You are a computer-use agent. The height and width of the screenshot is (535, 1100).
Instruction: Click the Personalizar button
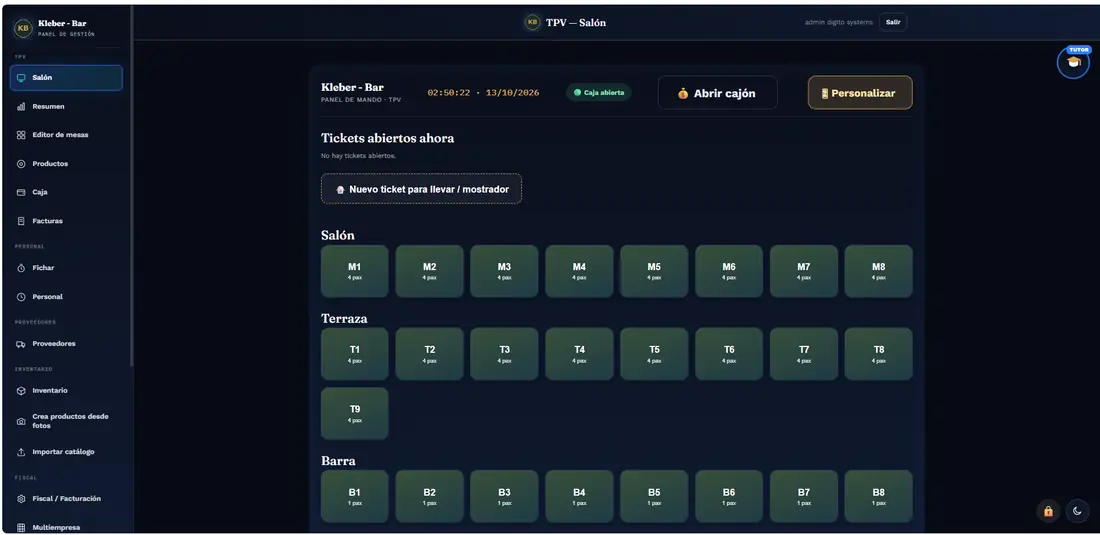(860, 93)
